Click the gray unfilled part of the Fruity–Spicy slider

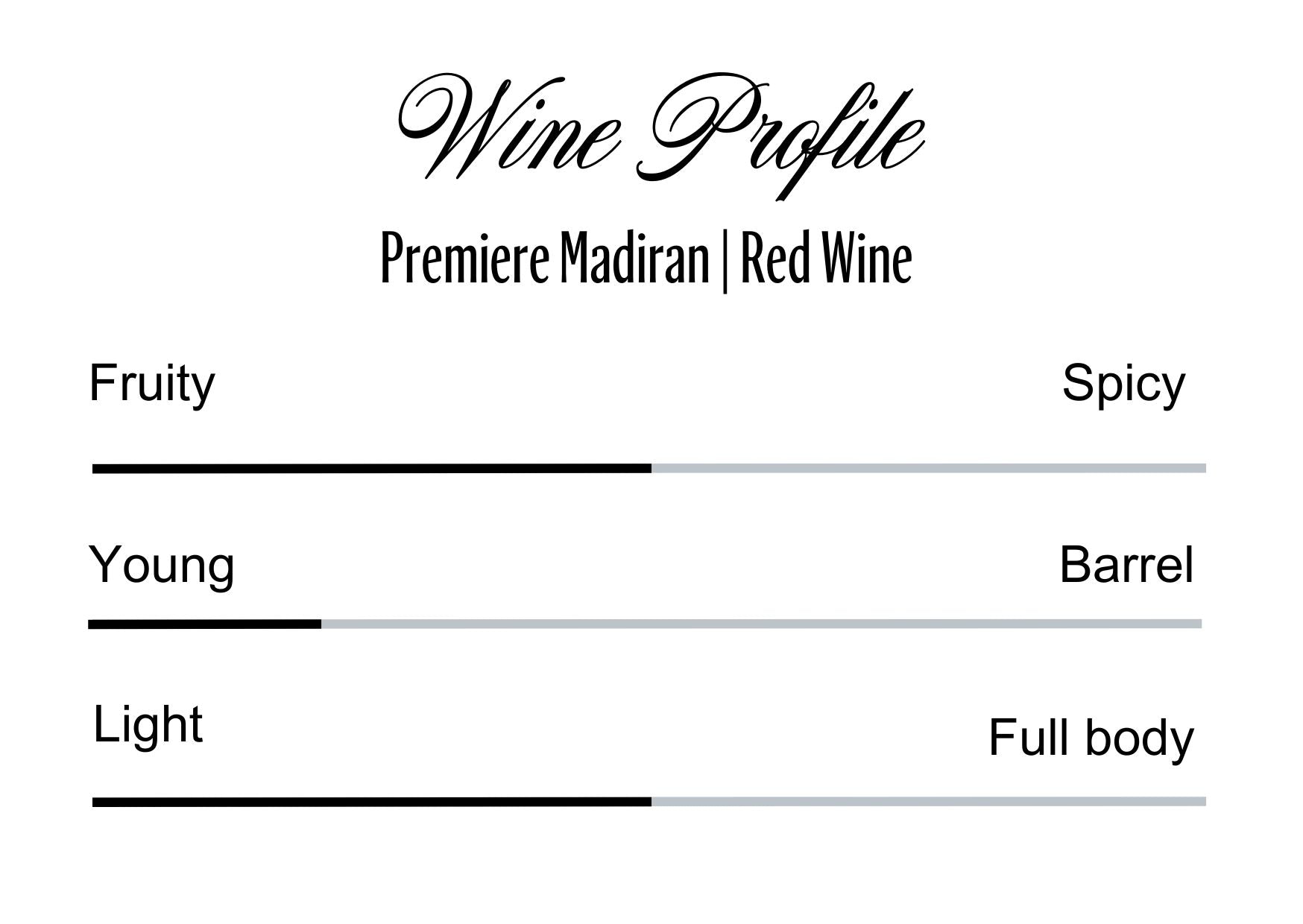[x=928, y=469]
